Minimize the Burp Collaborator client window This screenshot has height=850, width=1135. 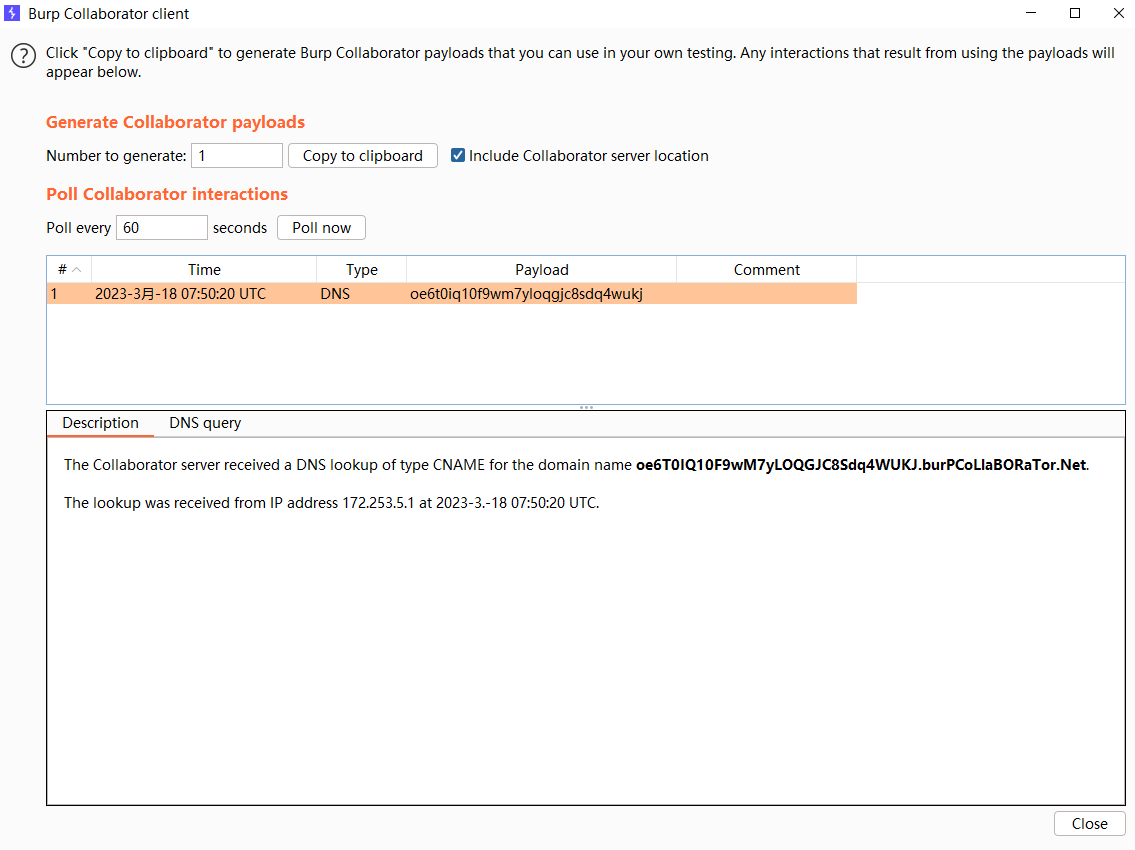(x=1031, y=13)
